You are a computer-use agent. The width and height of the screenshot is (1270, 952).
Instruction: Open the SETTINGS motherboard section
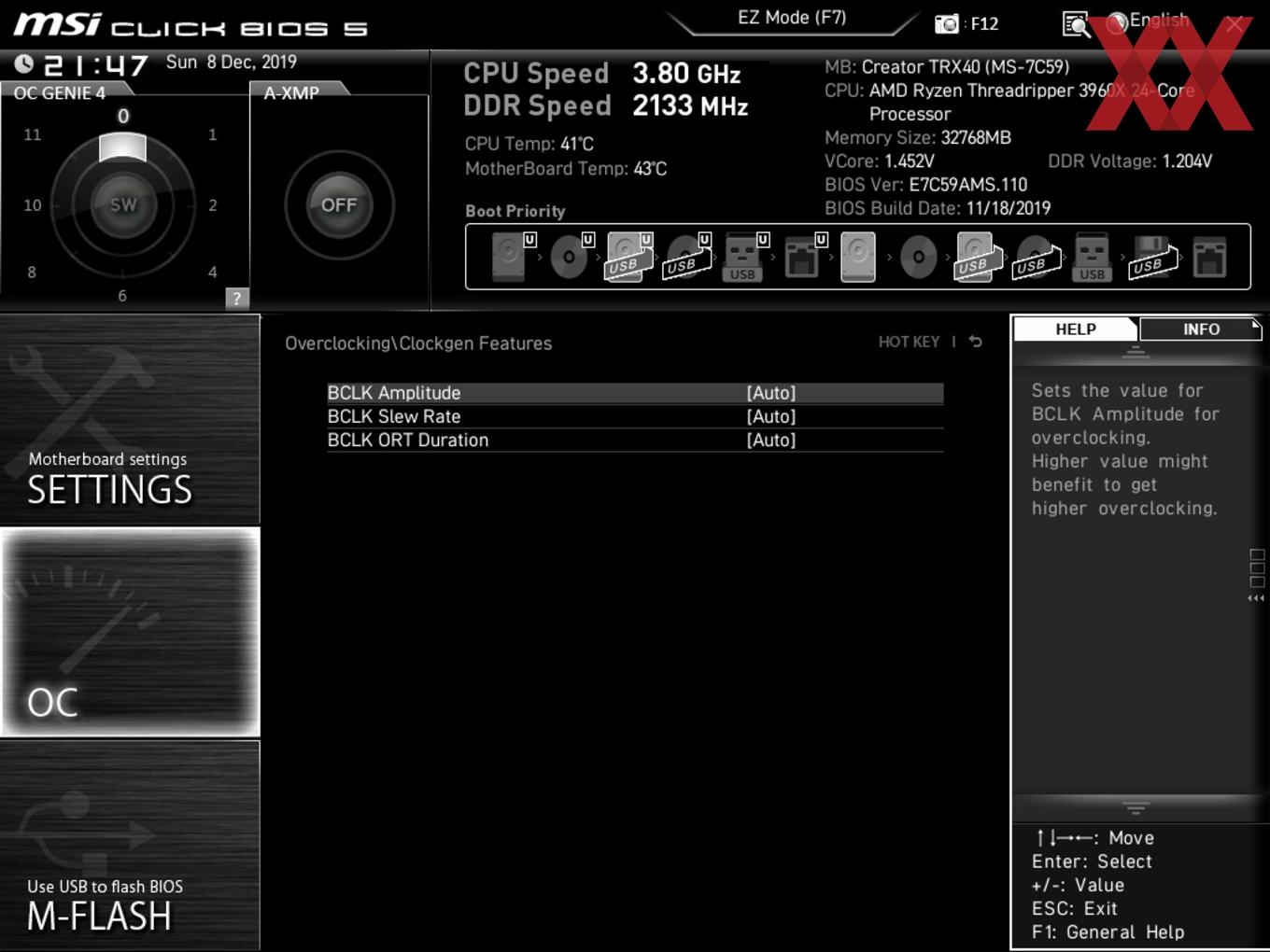click(x=130, y=419)
